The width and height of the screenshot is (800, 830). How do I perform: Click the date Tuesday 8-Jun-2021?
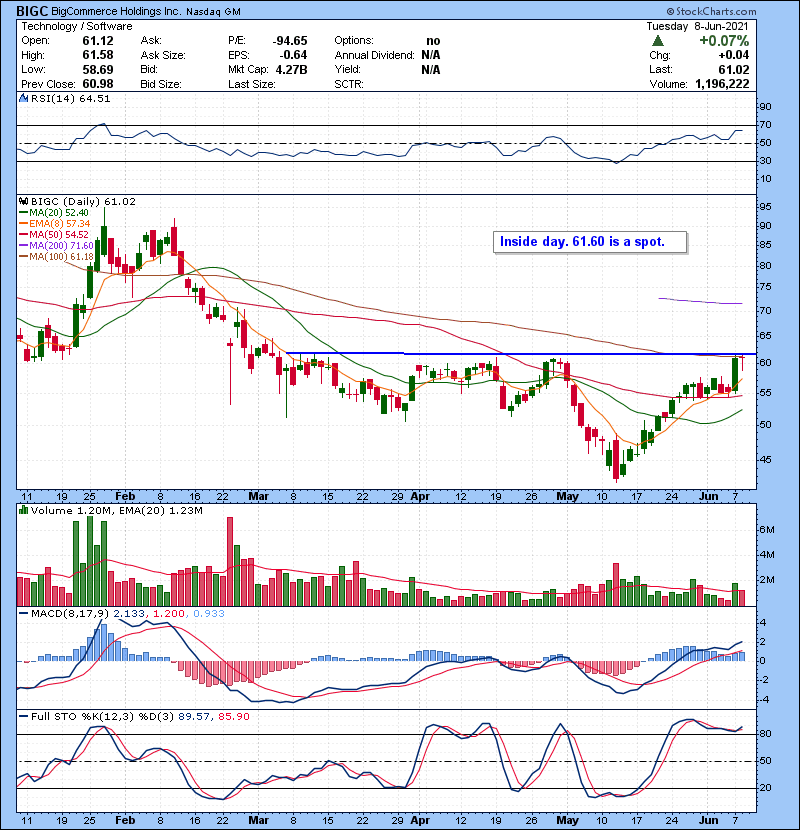click(x=697, y=26)
